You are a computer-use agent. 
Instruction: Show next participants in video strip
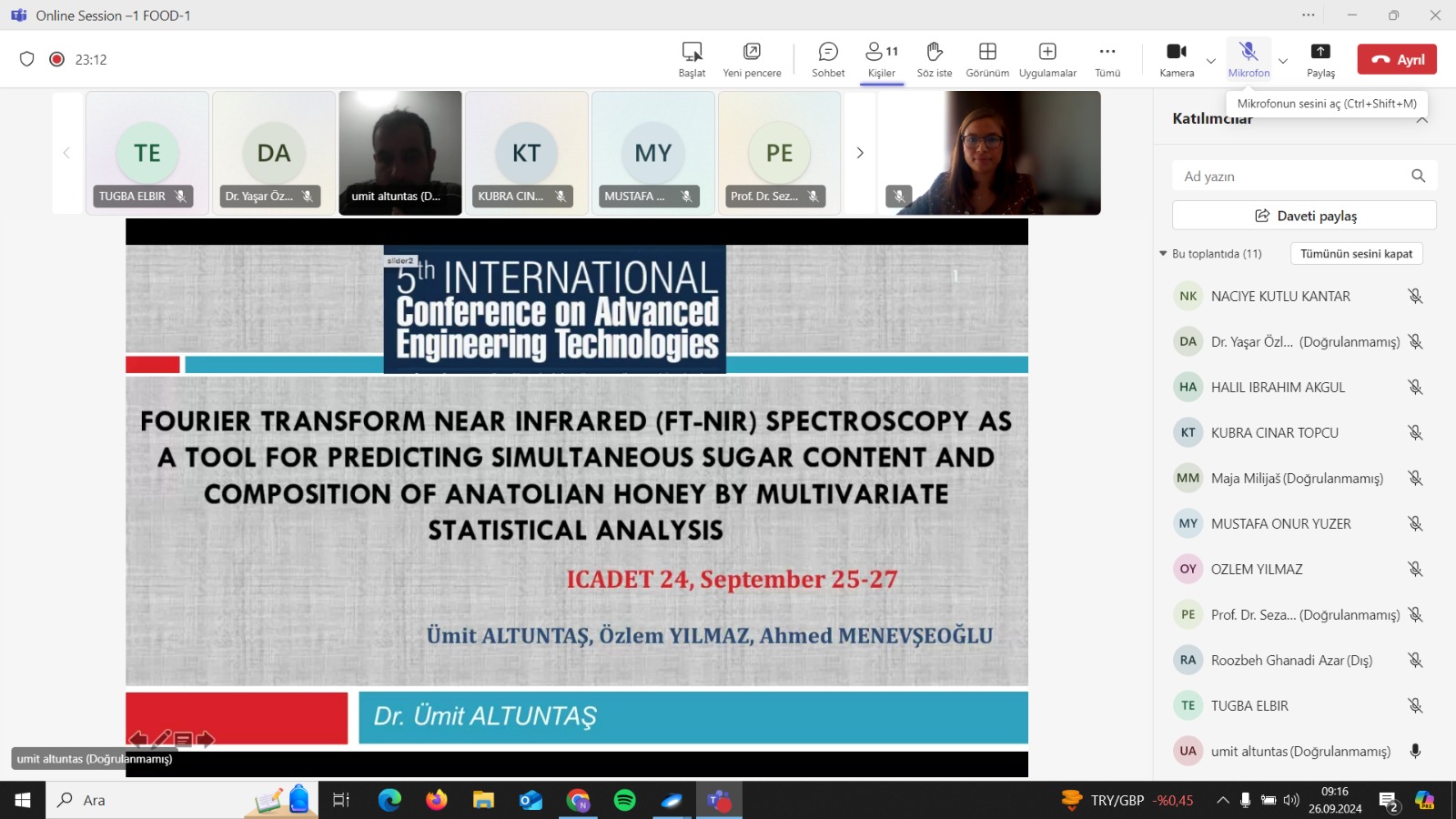tap(860, 153)
